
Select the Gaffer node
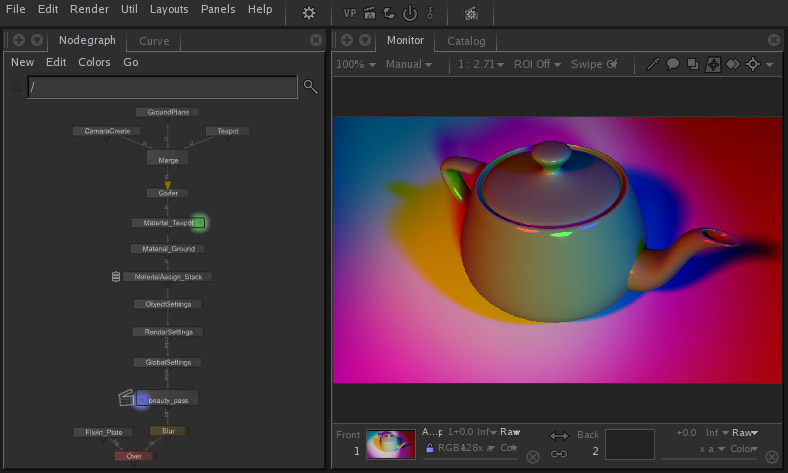[168, 193]
